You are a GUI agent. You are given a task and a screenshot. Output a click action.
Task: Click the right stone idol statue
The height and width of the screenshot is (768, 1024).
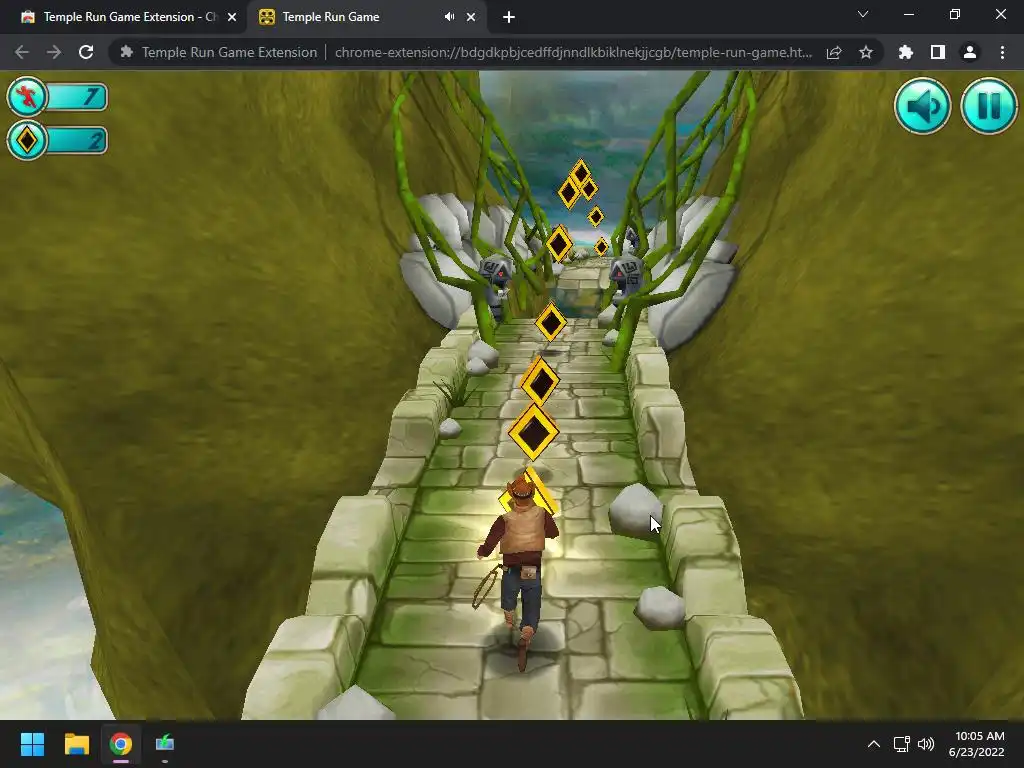click(x=626, y=280)
